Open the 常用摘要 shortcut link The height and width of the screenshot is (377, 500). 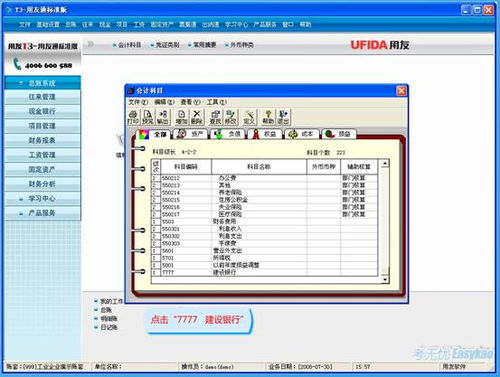(205, 44)
